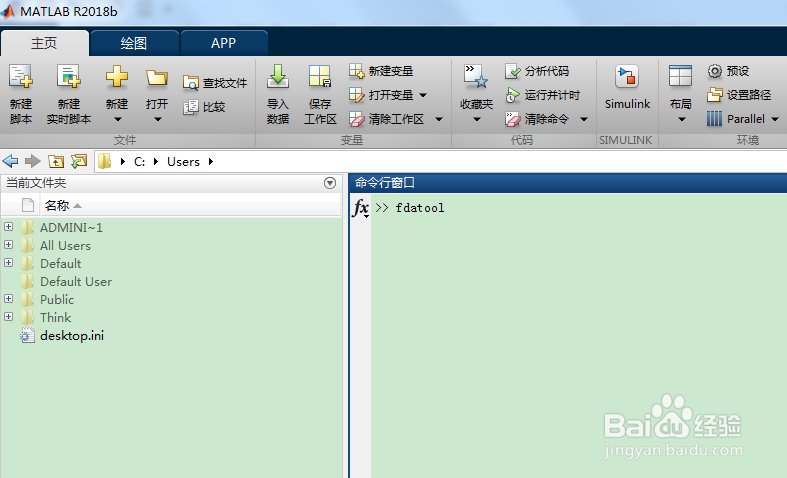Select the Think folder row
787x478 pixels.
click(172, 318)
